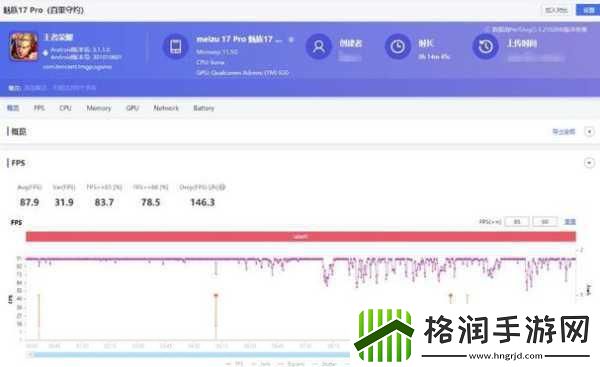Click the white button left of blue top button
The height and width of the screenshot is (367, 600).
coord(556,10)
